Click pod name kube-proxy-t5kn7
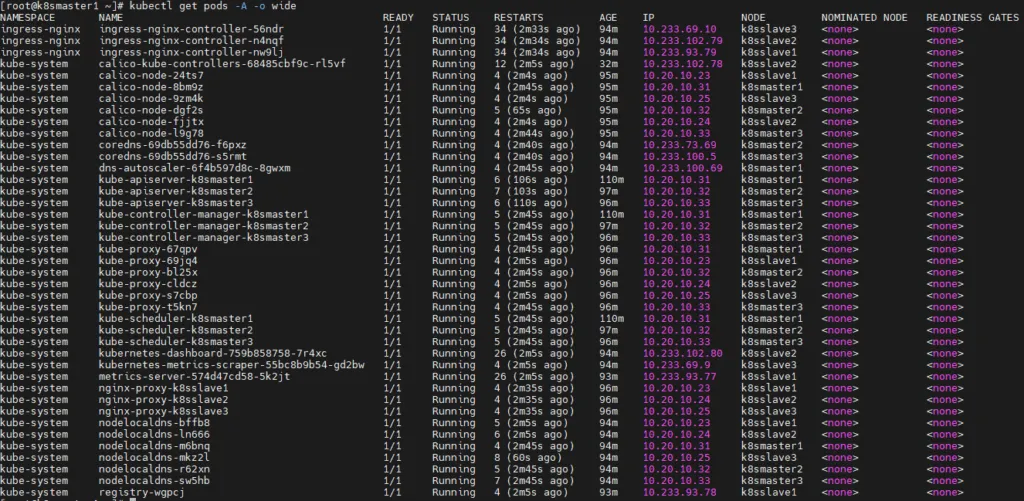 coord(148,307)
